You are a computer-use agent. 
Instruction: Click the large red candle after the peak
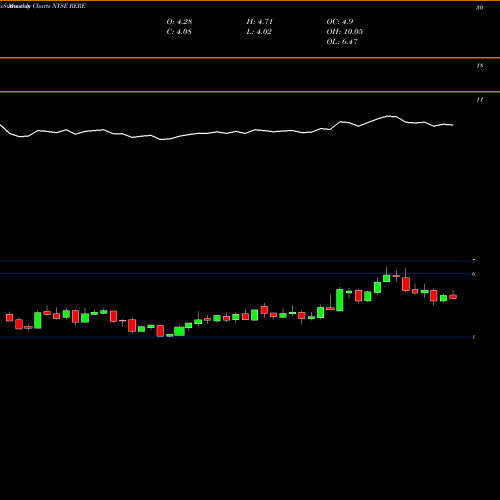pos(406,284)
